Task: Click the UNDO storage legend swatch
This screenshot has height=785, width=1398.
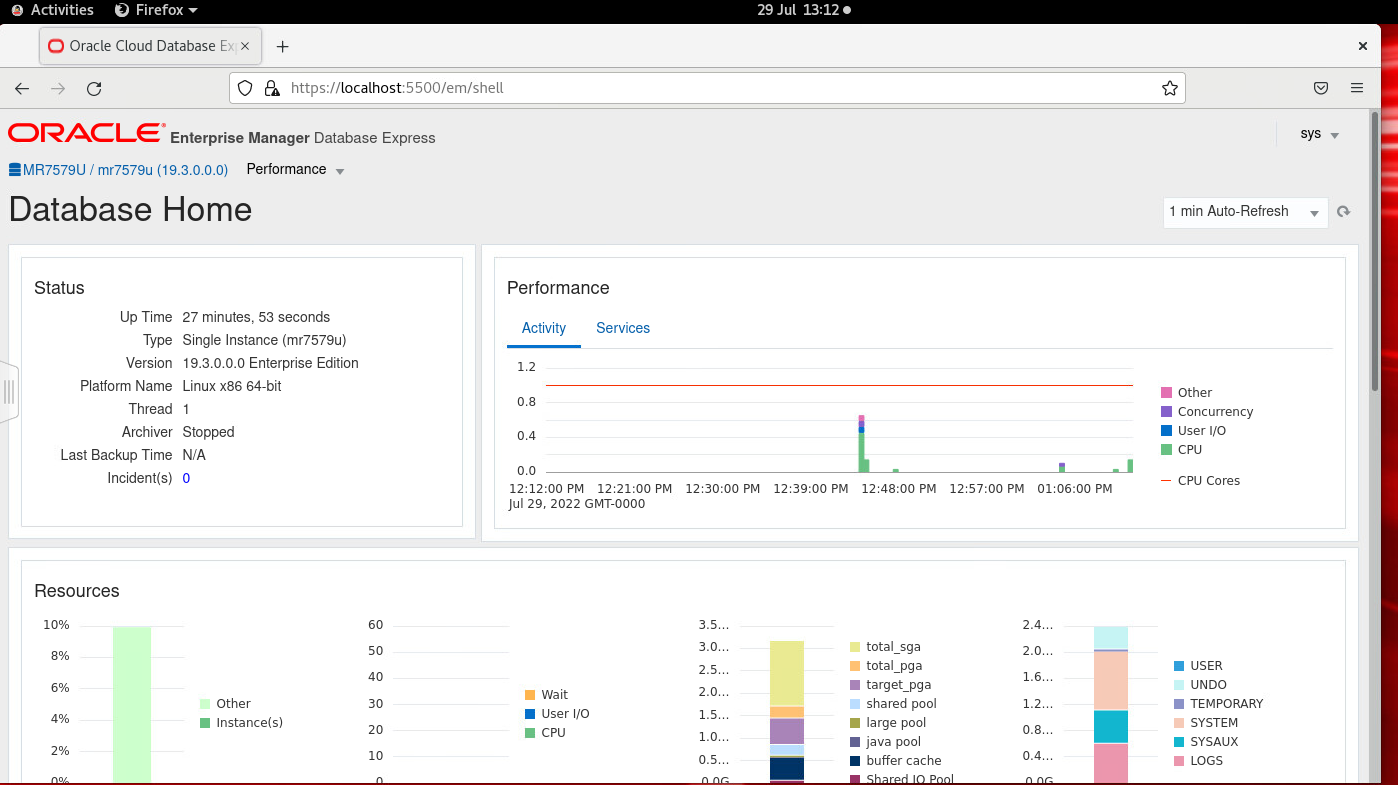Action: tap(1179, 685)
